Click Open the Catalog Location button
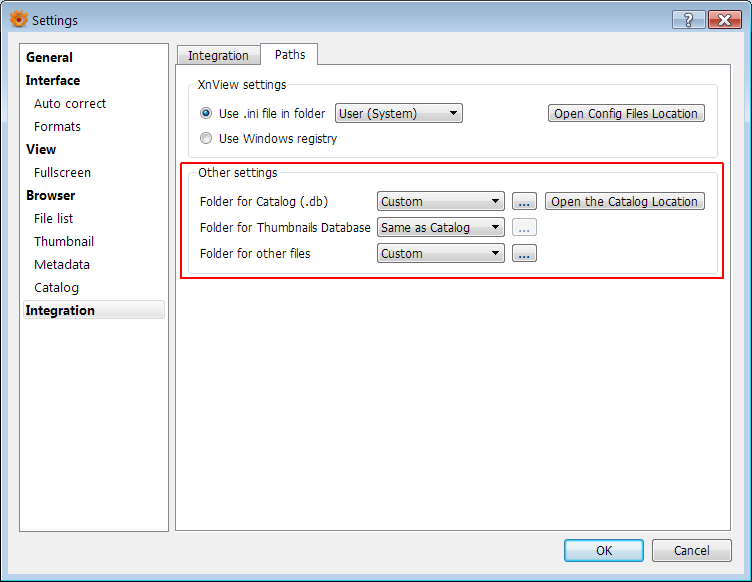Screen dimensions: 752x582 click(624, 201)
